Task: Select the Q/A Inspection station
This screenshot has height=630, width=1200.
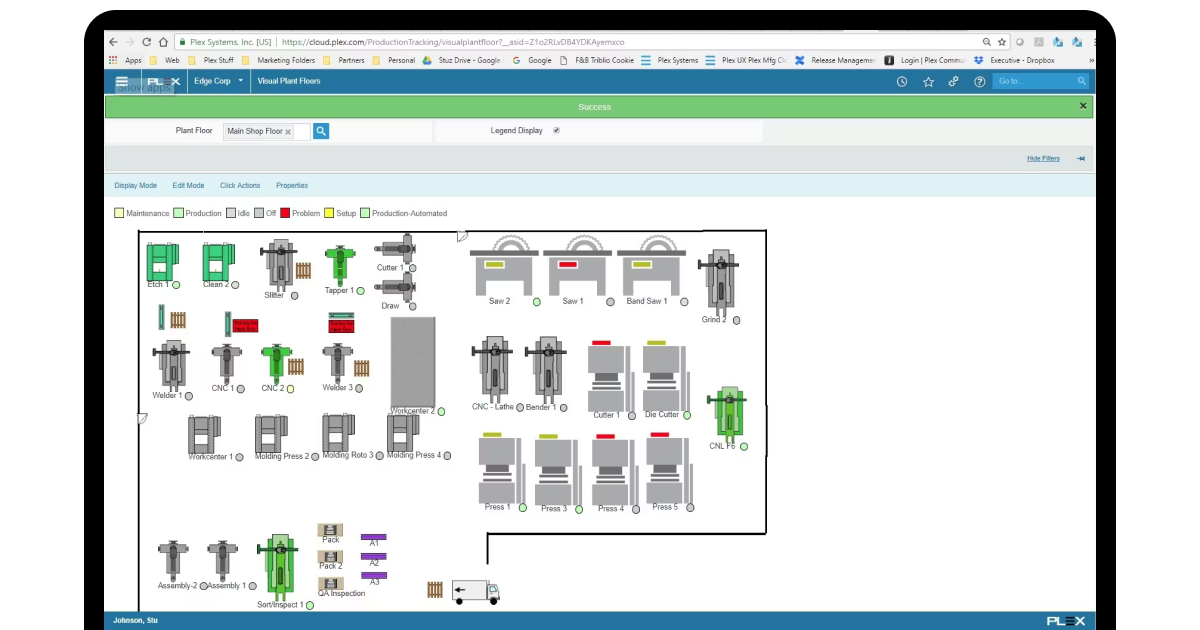Action: pyautogui.click(x=331, y=583)
